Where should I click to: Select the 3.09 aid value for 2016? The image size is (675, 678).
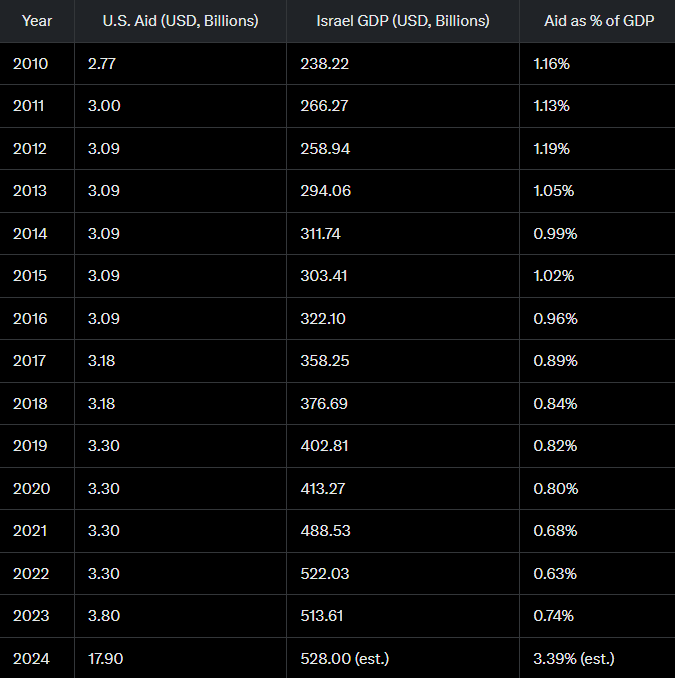103,319
